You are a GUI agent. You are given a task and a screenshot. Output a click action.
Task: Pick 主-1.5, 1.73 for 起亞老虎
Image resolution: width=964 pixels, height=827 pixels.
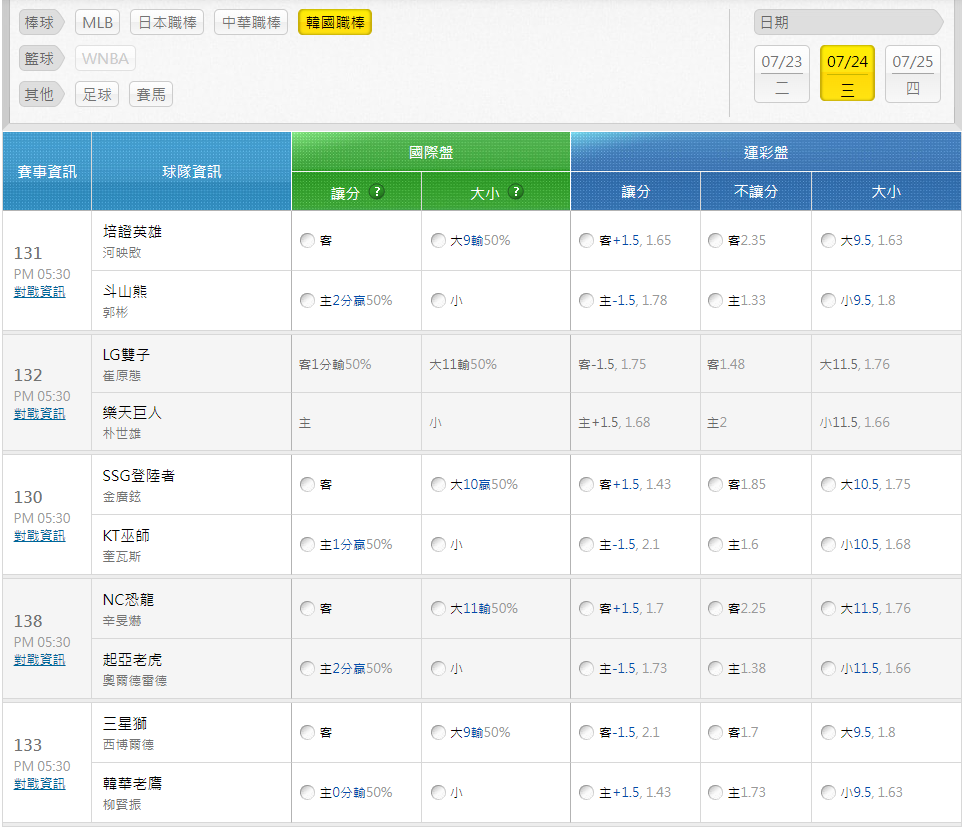[x=587, y=668]
